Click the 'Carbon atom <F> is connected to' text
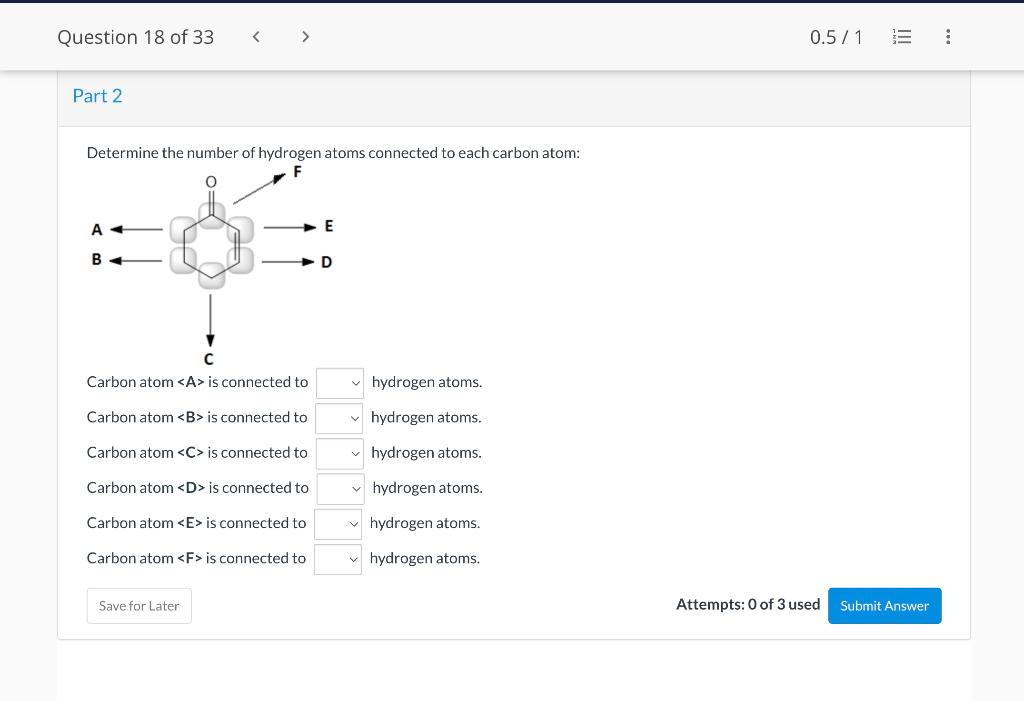 [196, 559]
